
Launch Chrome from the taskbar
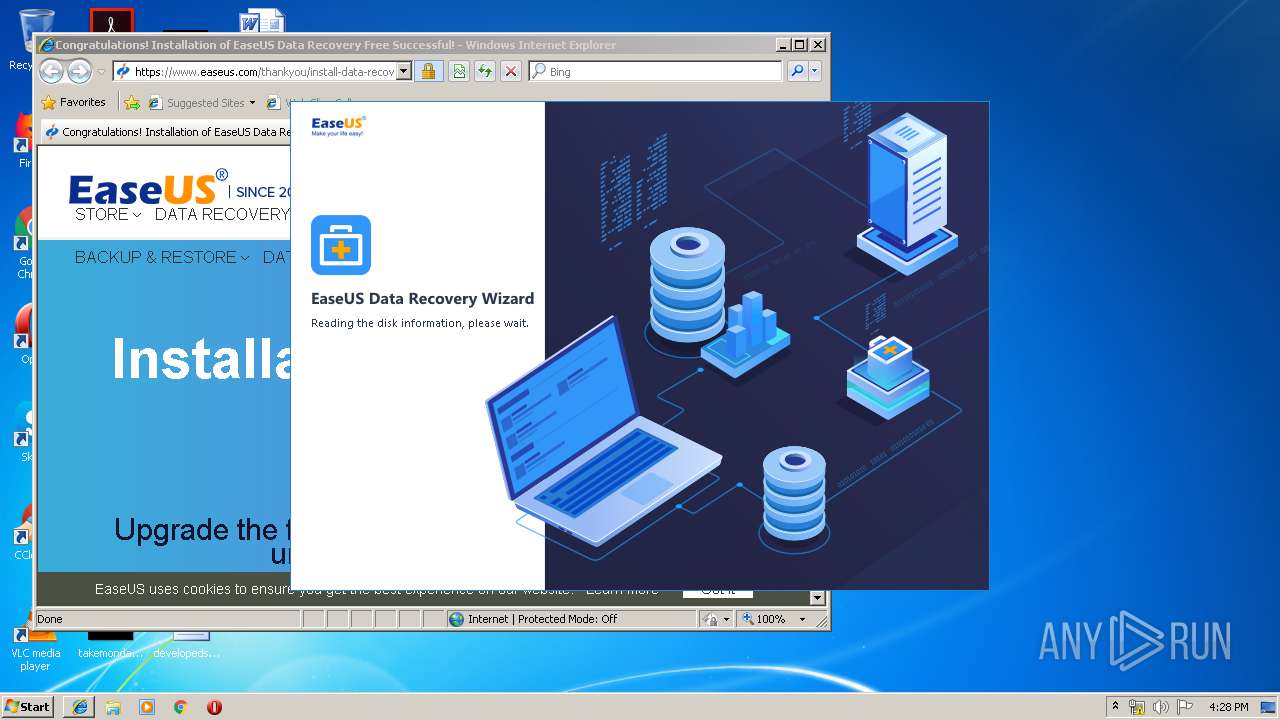pos(181,706)
